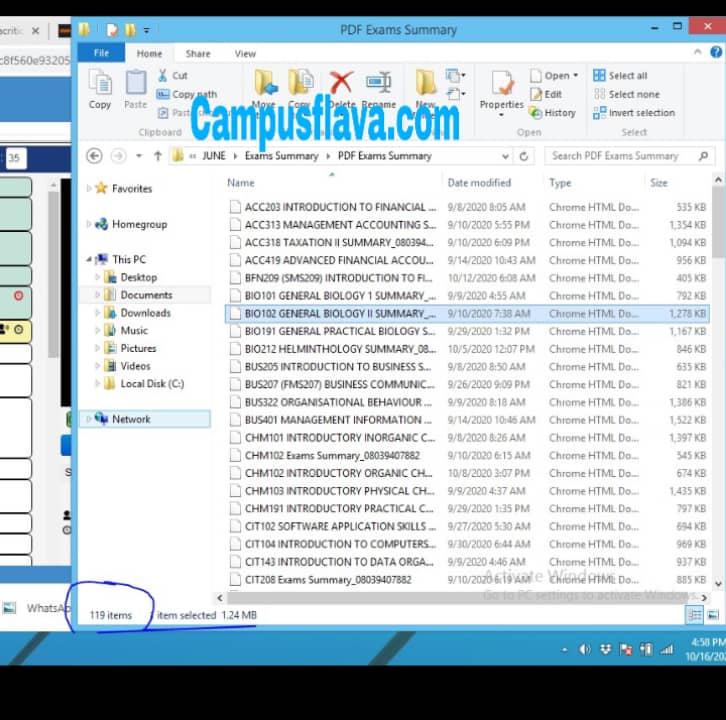Expand Homegroup tree node
Image resolution: width=726 pixels, height=720 pixels.
88,224
